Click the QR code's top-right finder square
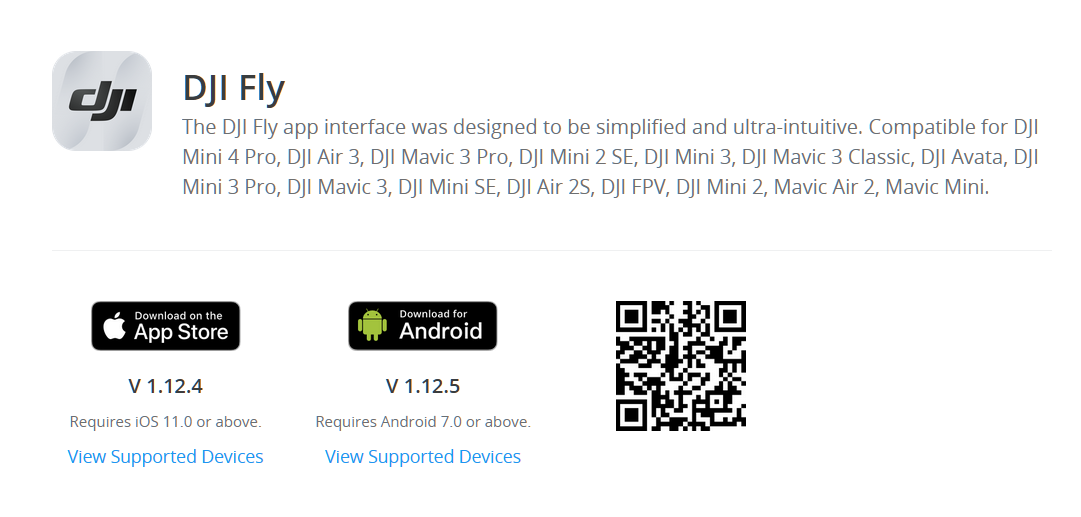This screenshot has width=1081, height=517. click(731, 316)
